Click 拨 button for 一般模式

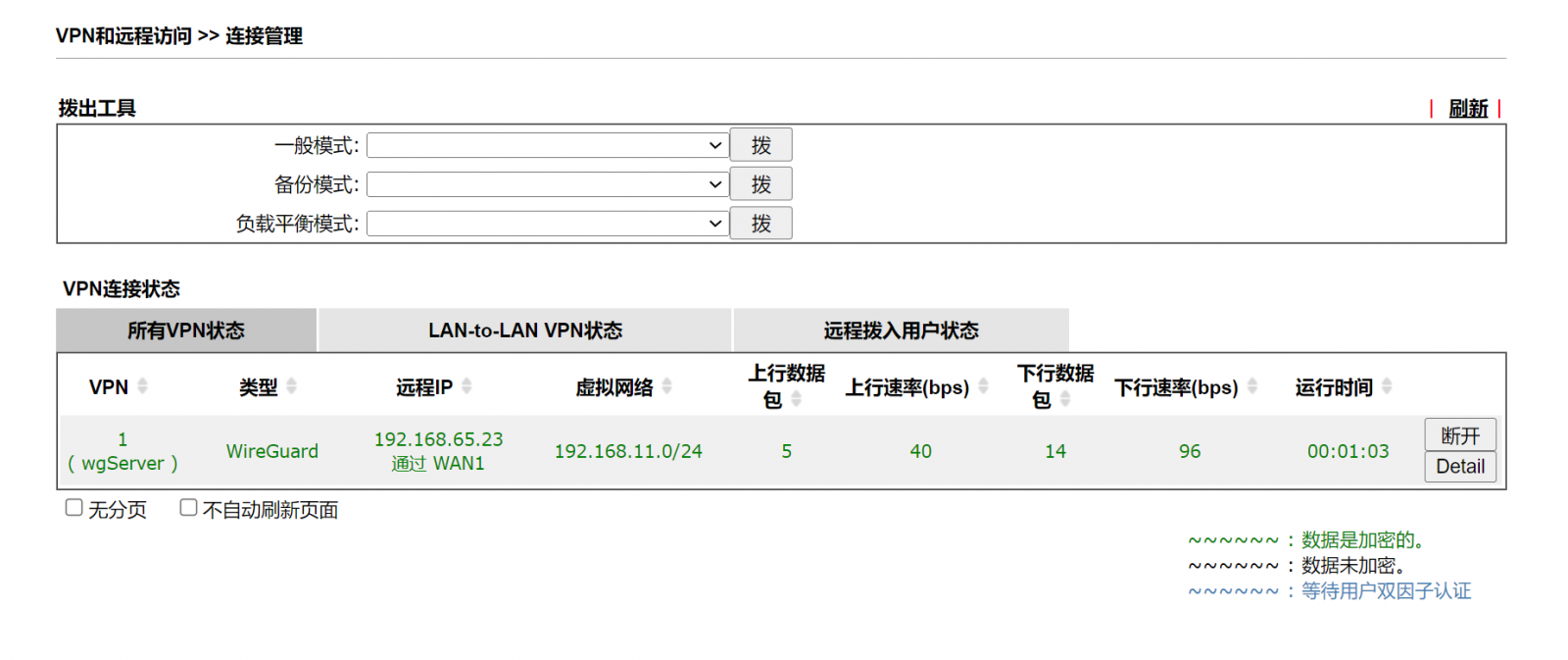(760, 145)
